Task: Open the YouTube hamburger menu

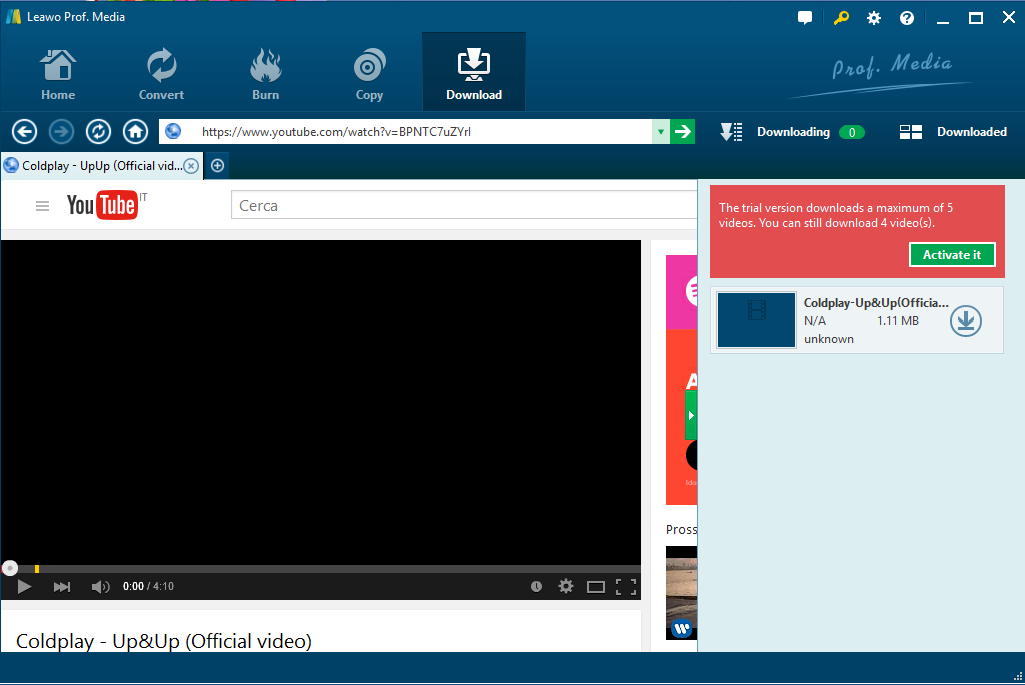Action: coord(42,206)
